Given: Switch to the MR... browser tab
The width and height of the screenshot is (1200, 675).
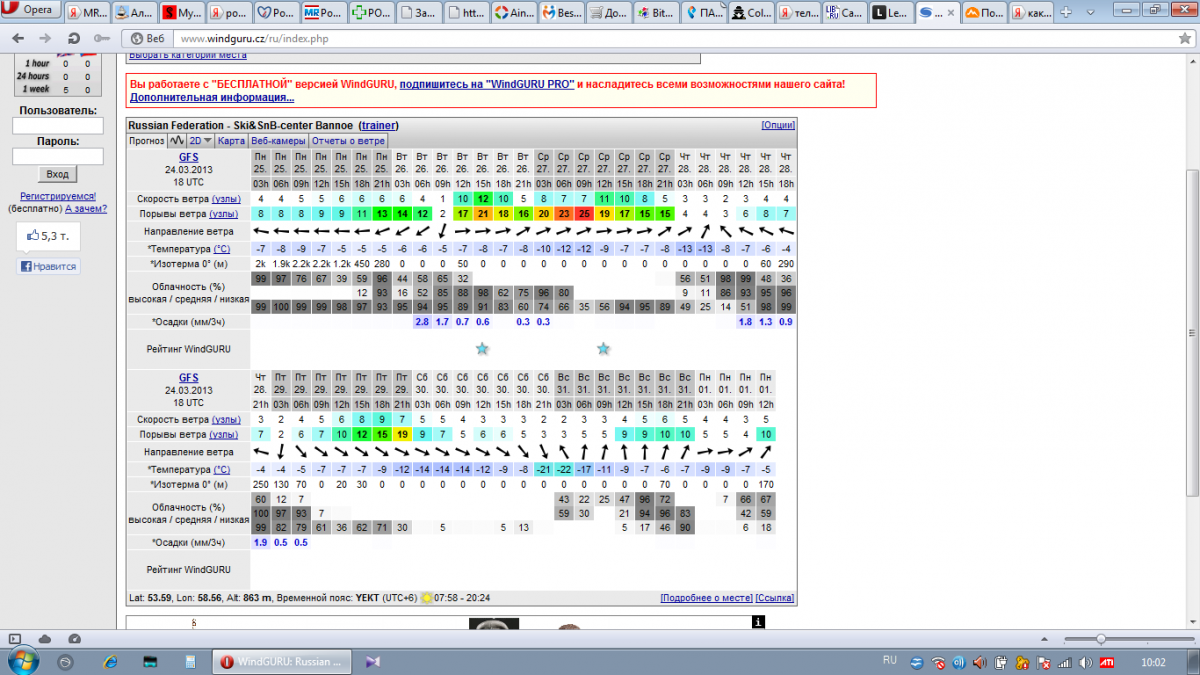Looking at the screenshot, I should click(89, 14).
